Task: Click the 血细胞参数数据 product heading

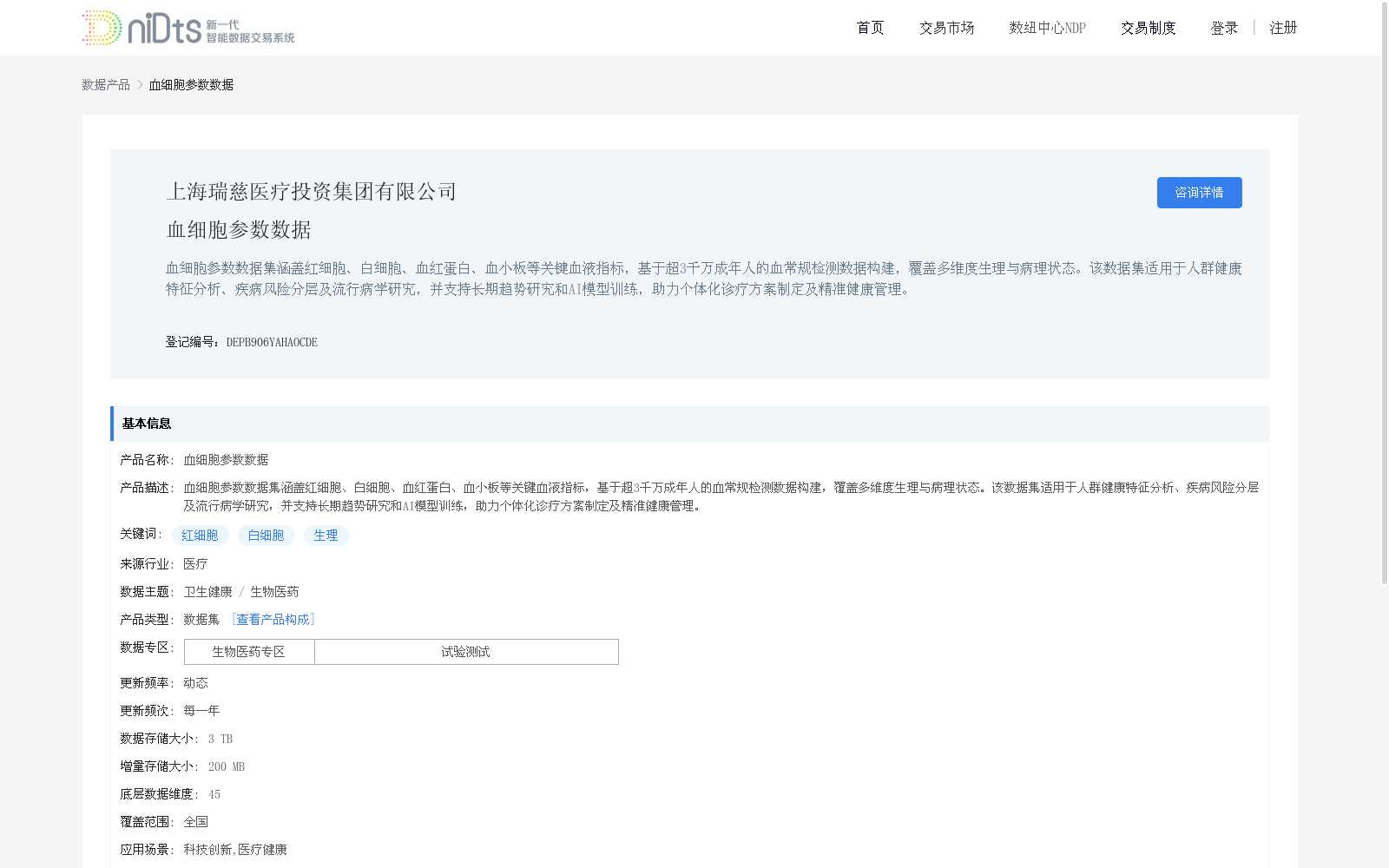Action: [x=239, y=230]
